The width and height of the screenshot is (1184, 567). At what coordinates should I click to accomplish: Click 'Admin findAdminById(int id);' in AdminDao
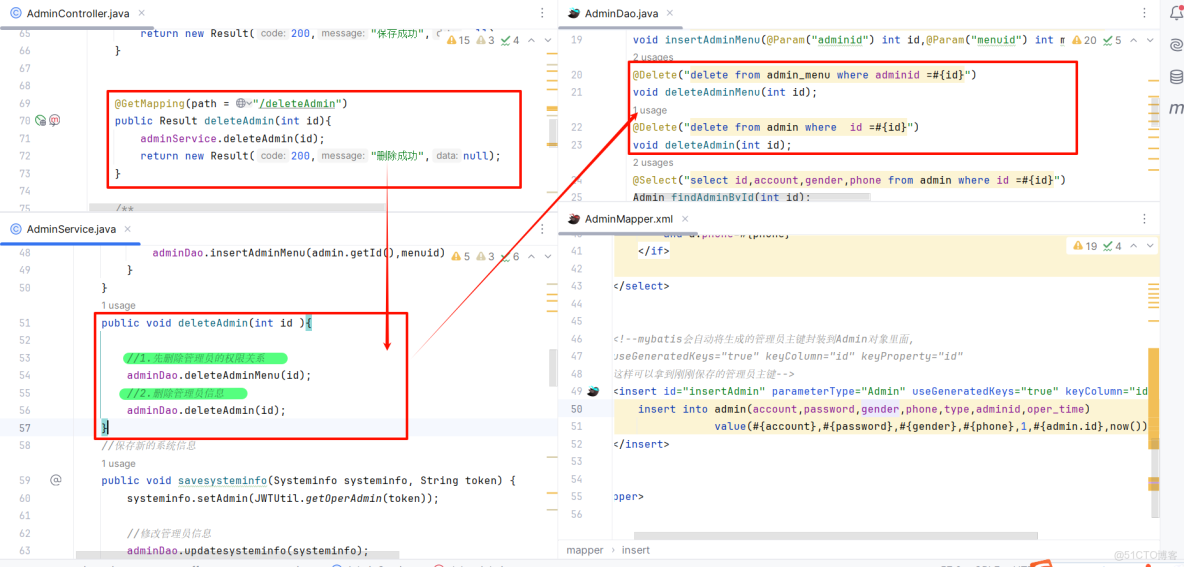721,197
